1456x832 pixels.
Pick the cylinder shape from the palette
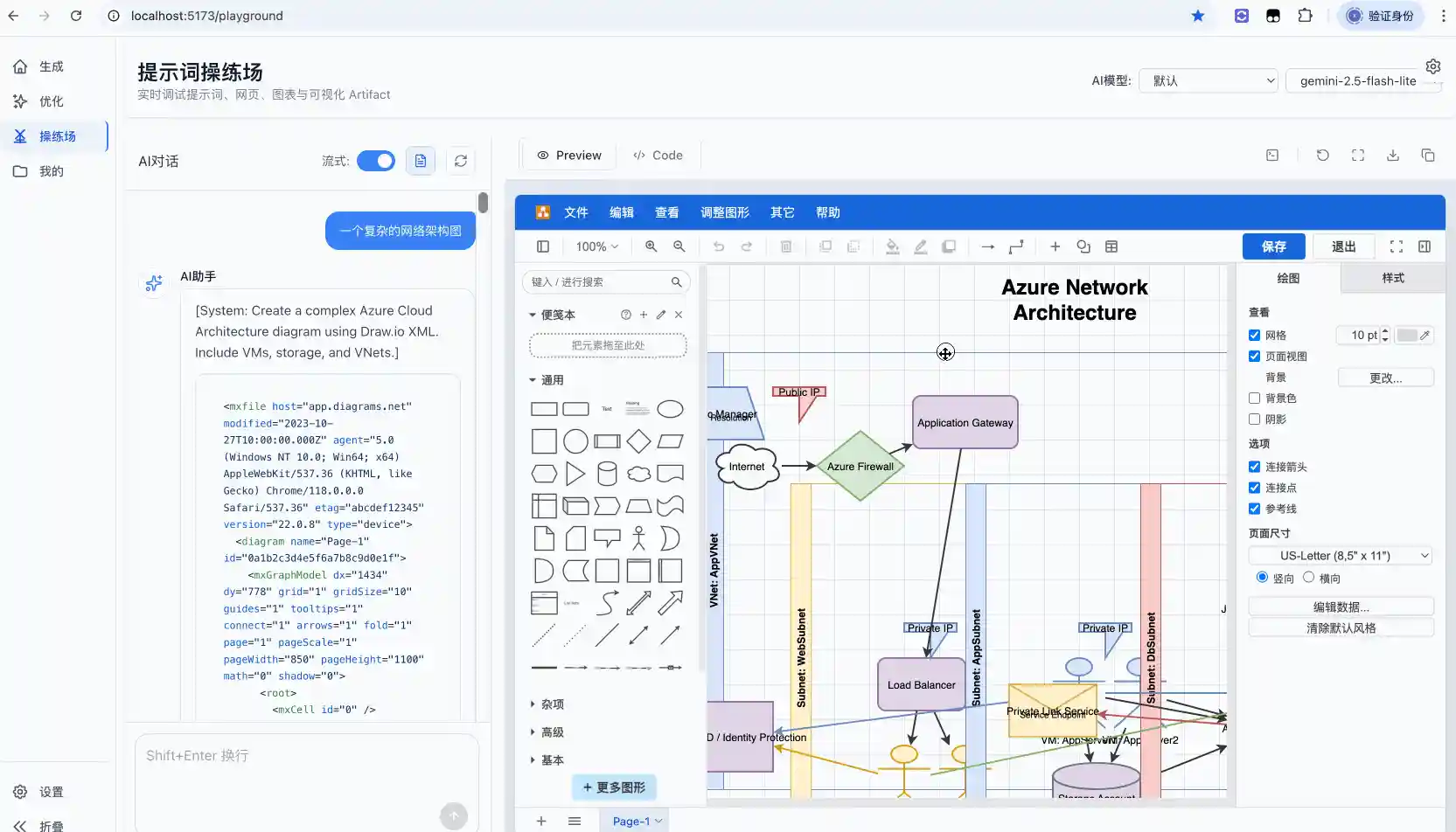point(607,474)
